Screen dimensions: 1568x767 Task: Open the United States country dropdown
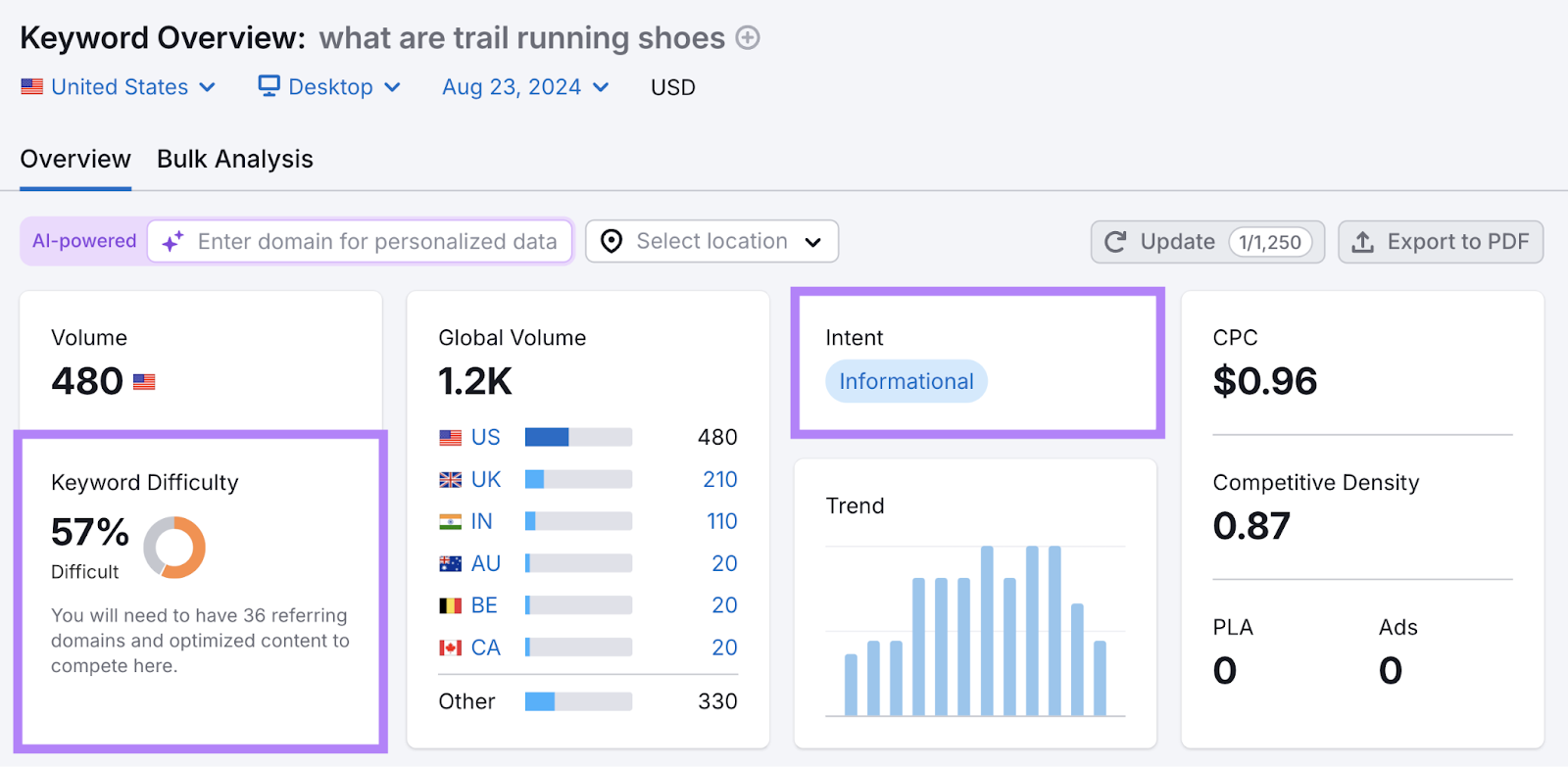pyautogui.click(x=120, y=87)
